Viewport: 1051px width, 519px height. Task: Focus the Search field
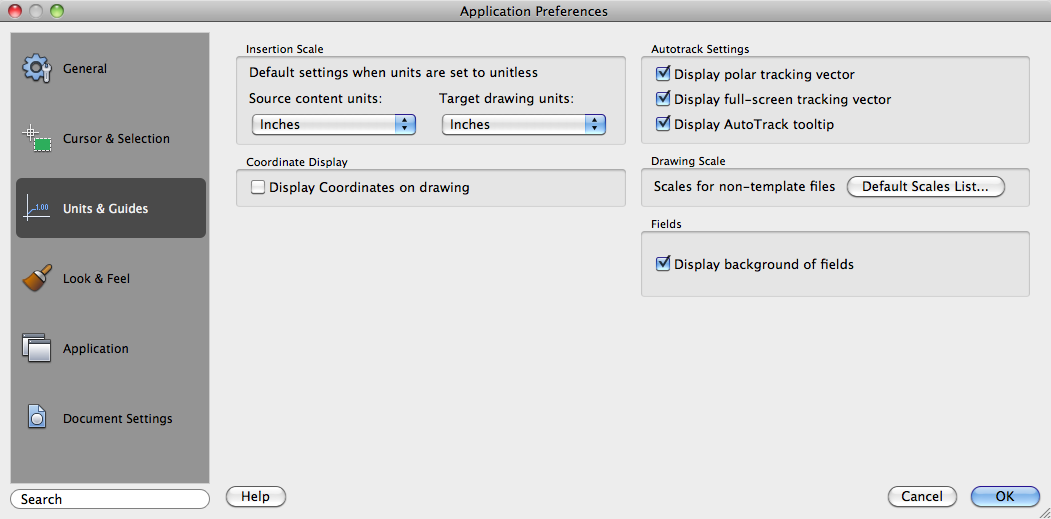coord(110,499)
